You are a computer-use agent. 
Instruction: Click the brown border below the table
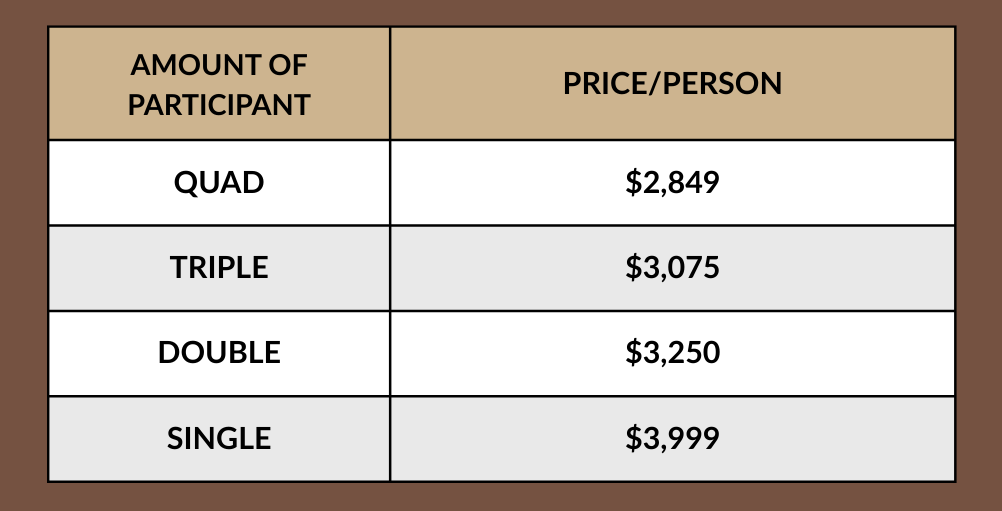point(500,497)
